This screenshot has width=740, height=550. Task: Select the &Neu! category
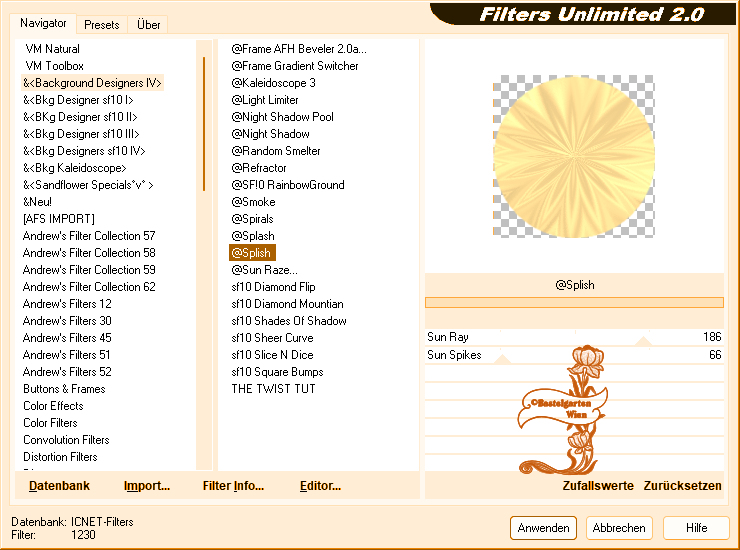(37, 202)
